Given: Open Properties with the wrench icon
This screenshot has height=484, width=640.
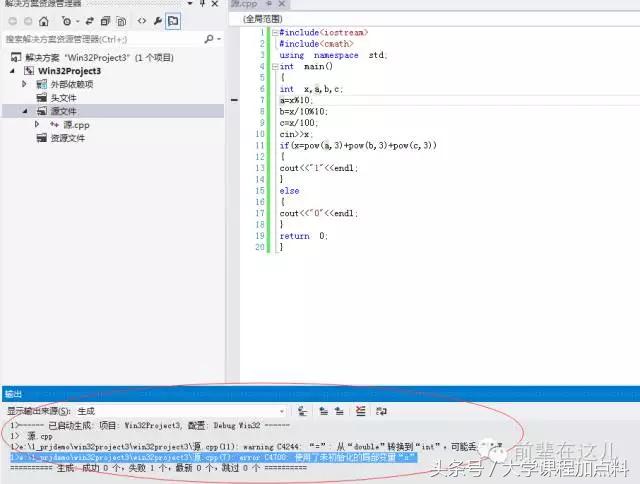Looking at the screenshot, I should tap(157, 20).
